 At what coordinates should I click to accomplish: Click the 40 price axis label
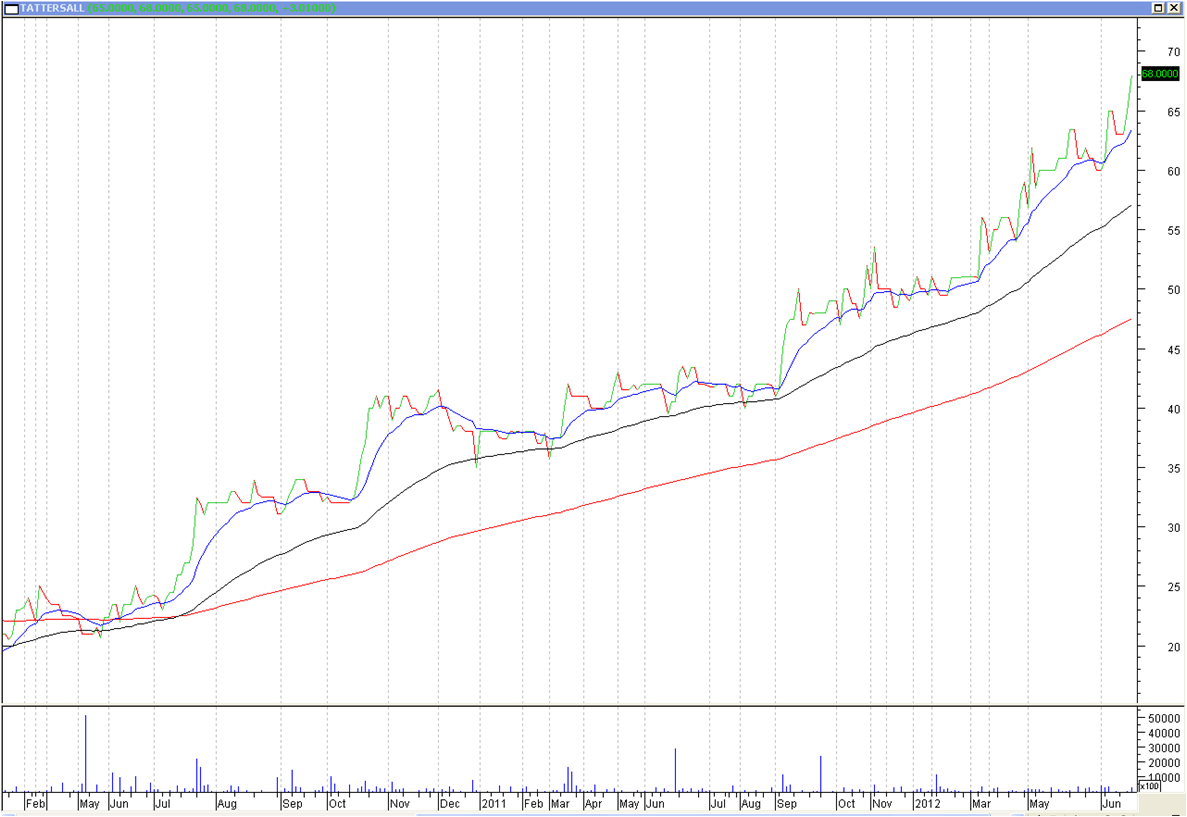[x=1173, y=409]
